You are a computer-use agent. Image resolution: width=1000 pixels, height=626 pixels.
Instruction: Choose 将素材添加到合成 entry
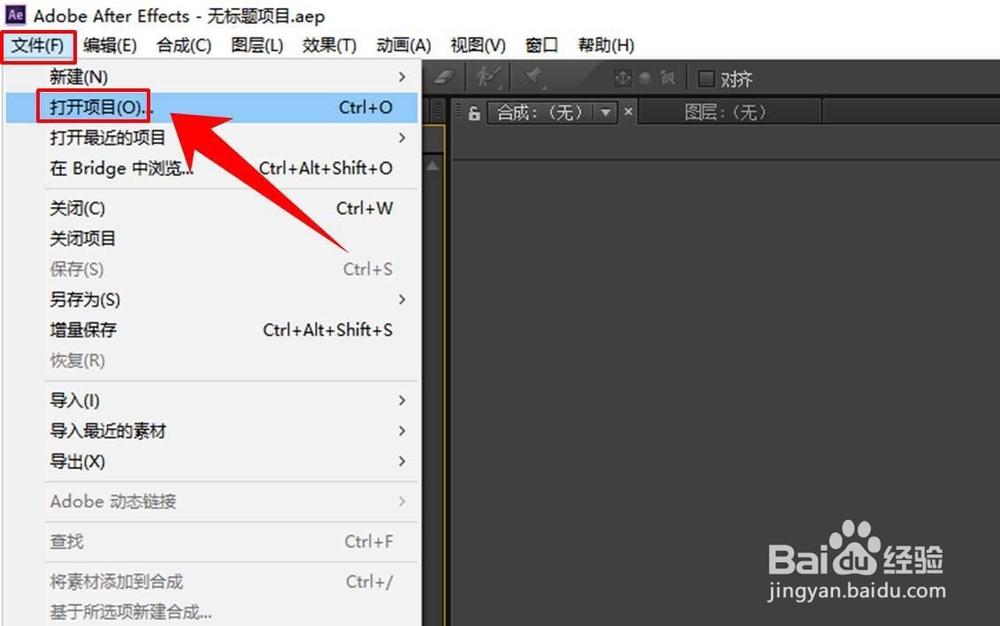(212, 582)
